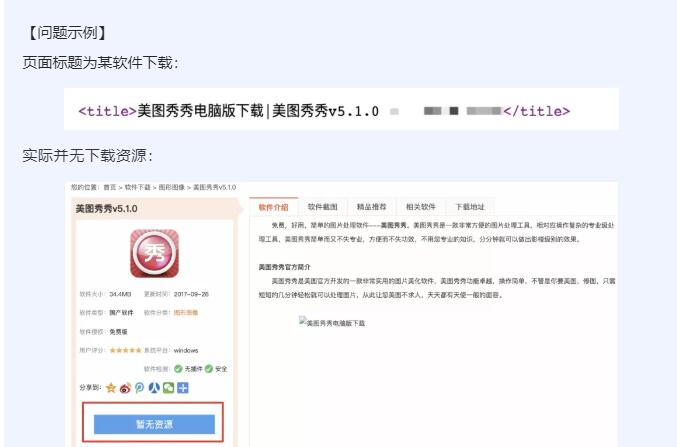Share via the QZone star icon
This screenshot has height=447, width=677.
(111, 388)
